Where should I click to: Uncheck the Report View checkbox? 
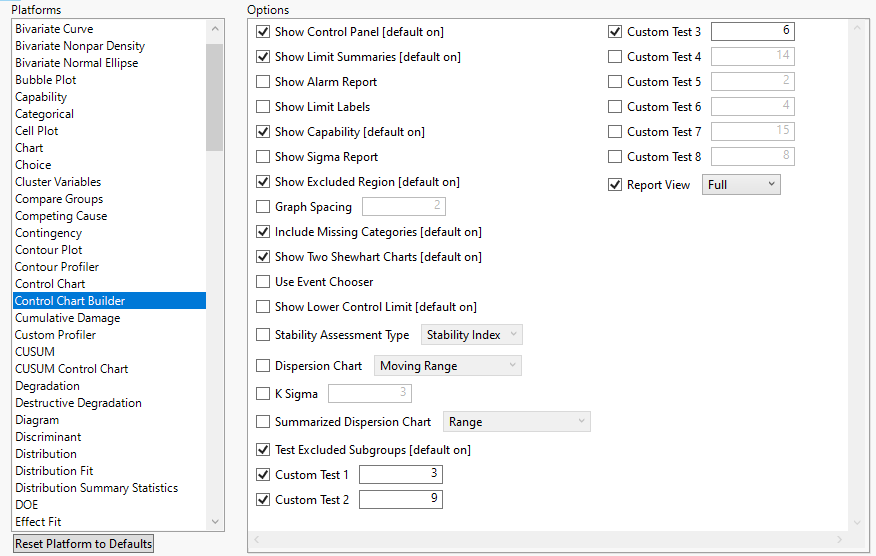coord(615,184)
